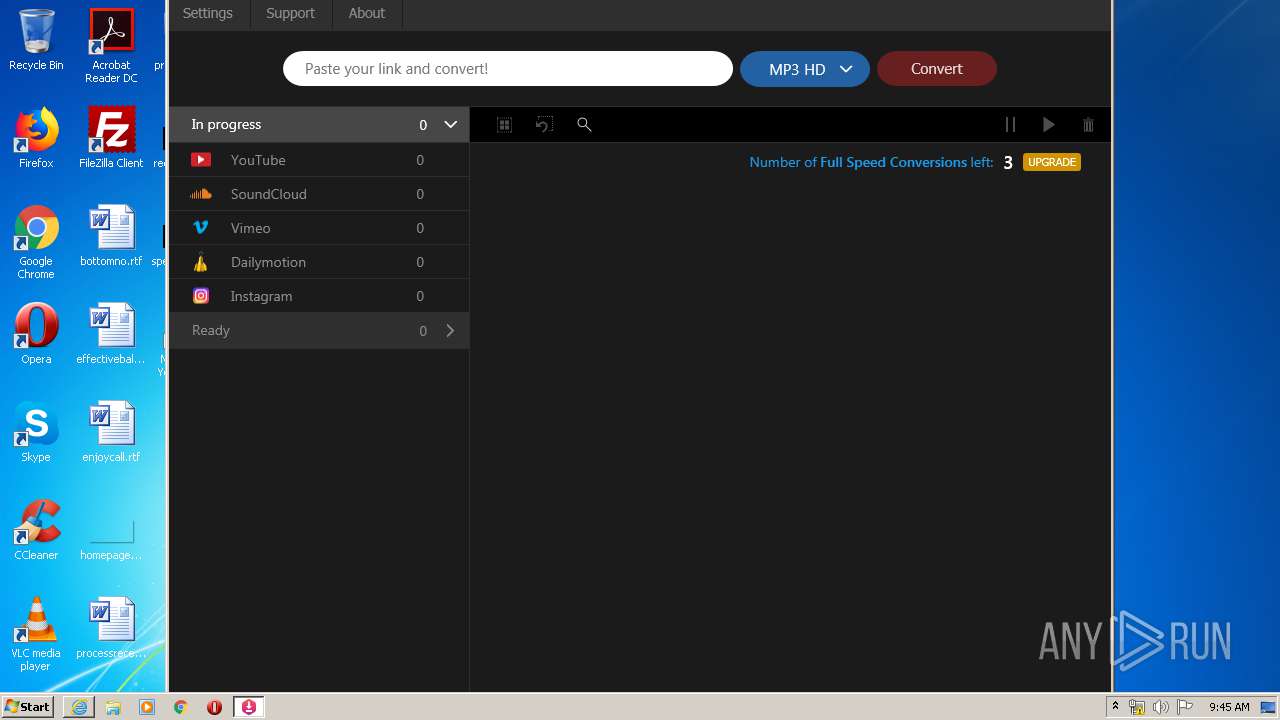Click the Convert button

click(937, 69)
